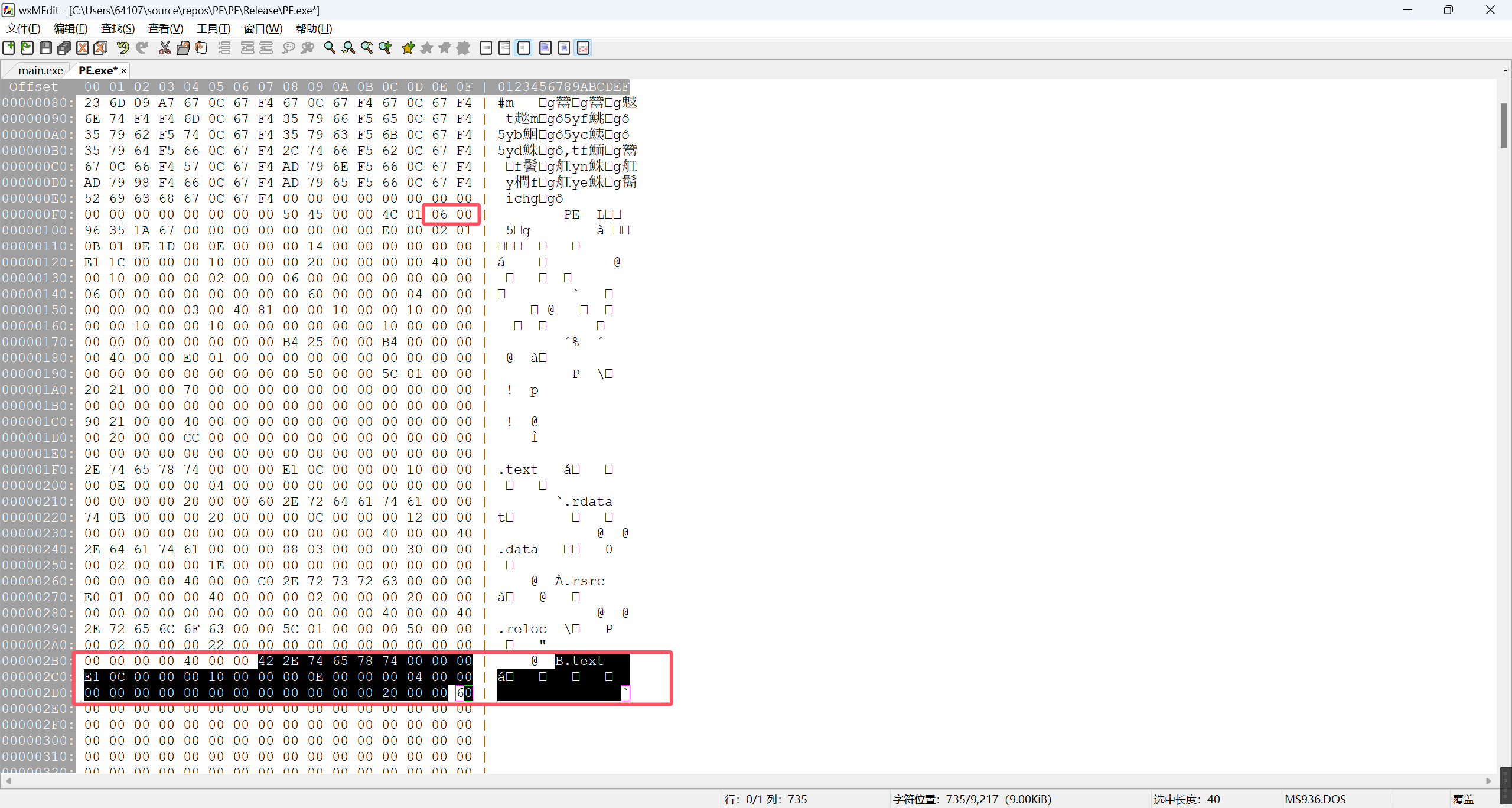Click the gray clear-all-bookmarks icon
1512x808 pixels.
pyautogui.click(x=464, y=48)
